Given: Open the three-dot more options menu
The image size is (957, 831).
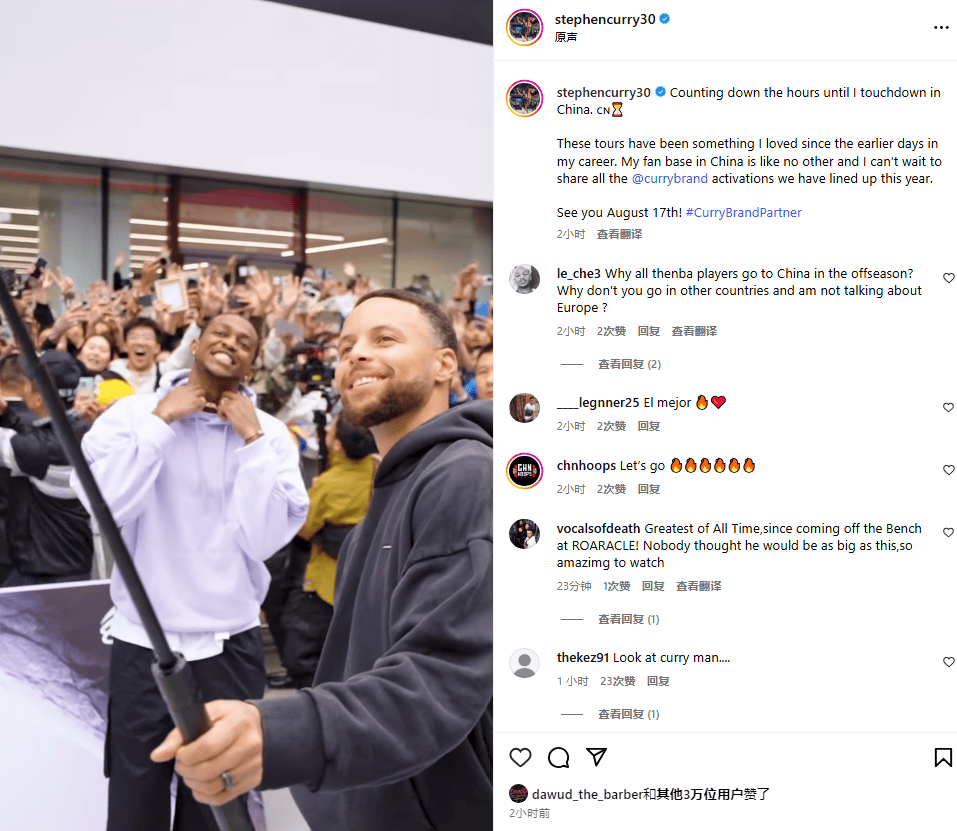Looking at the screenshot, I should tap(941, 27).
